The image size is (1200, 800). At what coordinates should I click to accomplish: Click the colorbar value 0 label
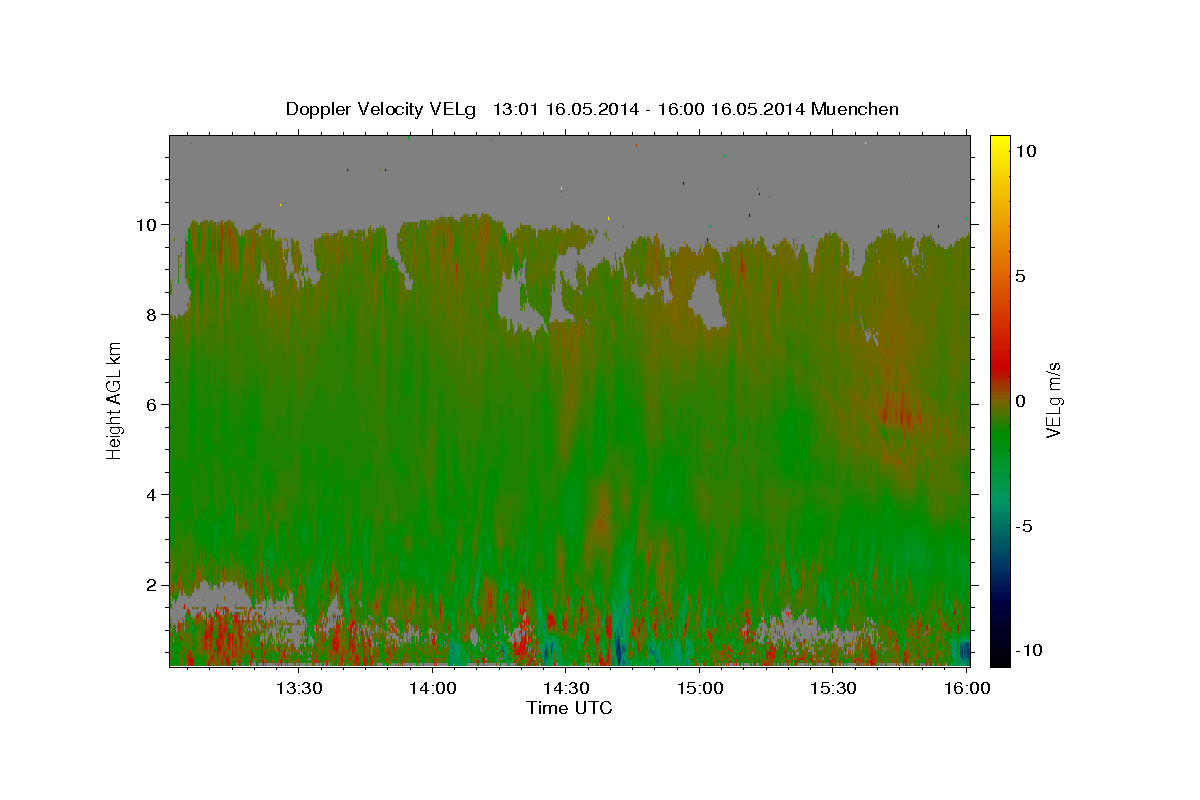pos(1020,401)
